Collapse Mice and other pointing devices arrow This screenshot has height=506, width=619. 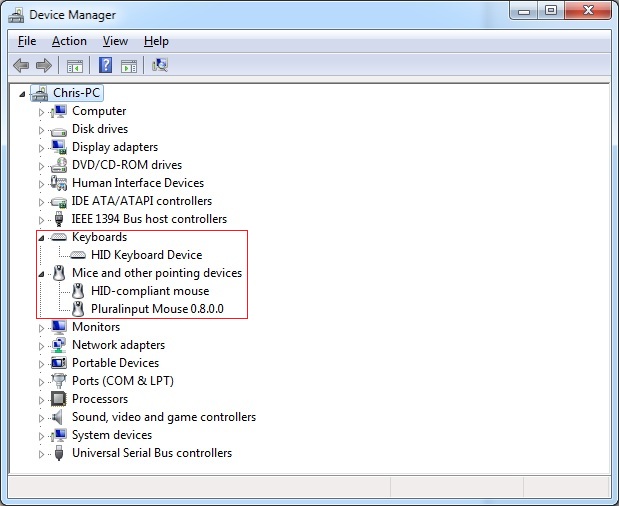pos(41,274)
